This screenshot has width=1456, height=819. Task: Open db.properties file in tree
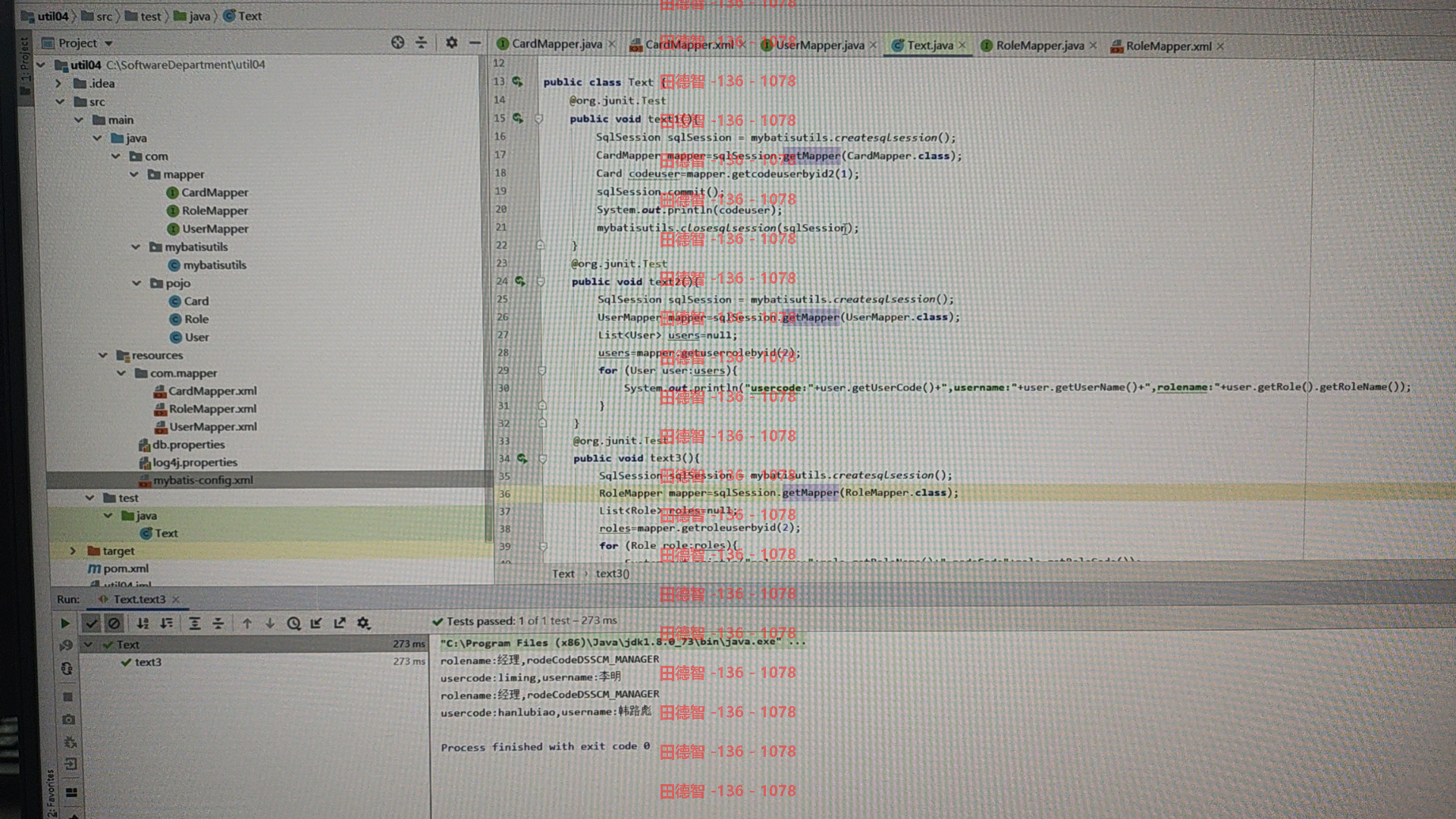[182, 444]
